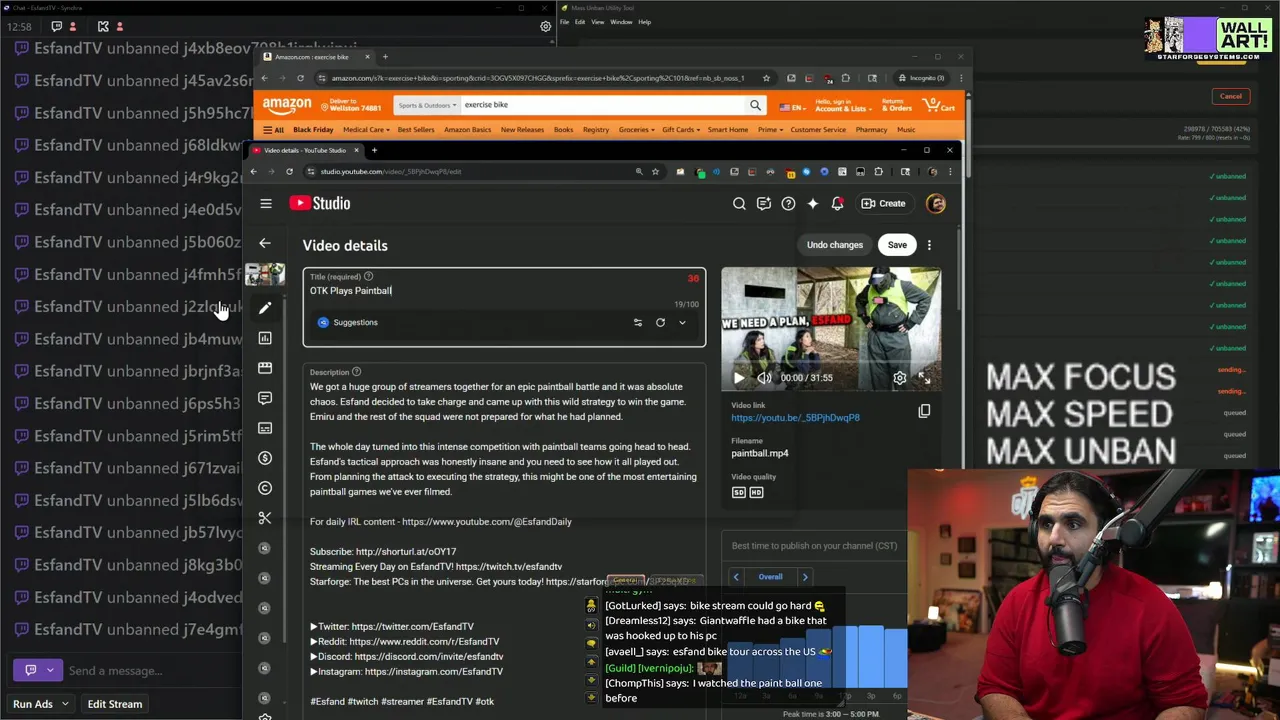Click the sparkle Ask Studio icon
The height and width of the screenshot is (720, 1280).
pyautogui.click(x=813, y=203)
